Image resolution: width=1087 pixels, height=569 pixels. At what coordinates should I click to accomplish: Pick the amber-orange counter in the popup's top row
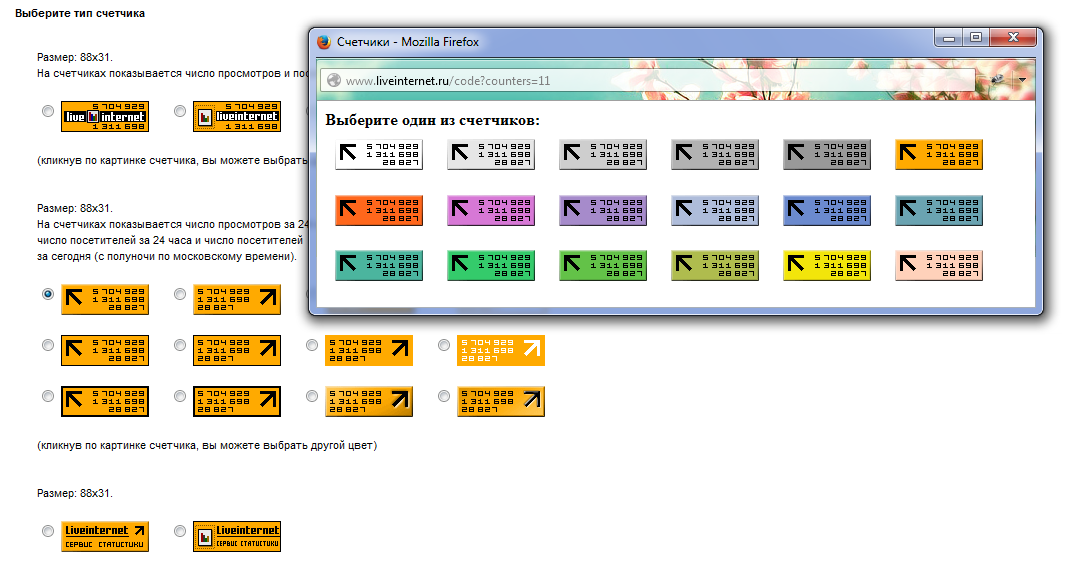coord(939,155)
